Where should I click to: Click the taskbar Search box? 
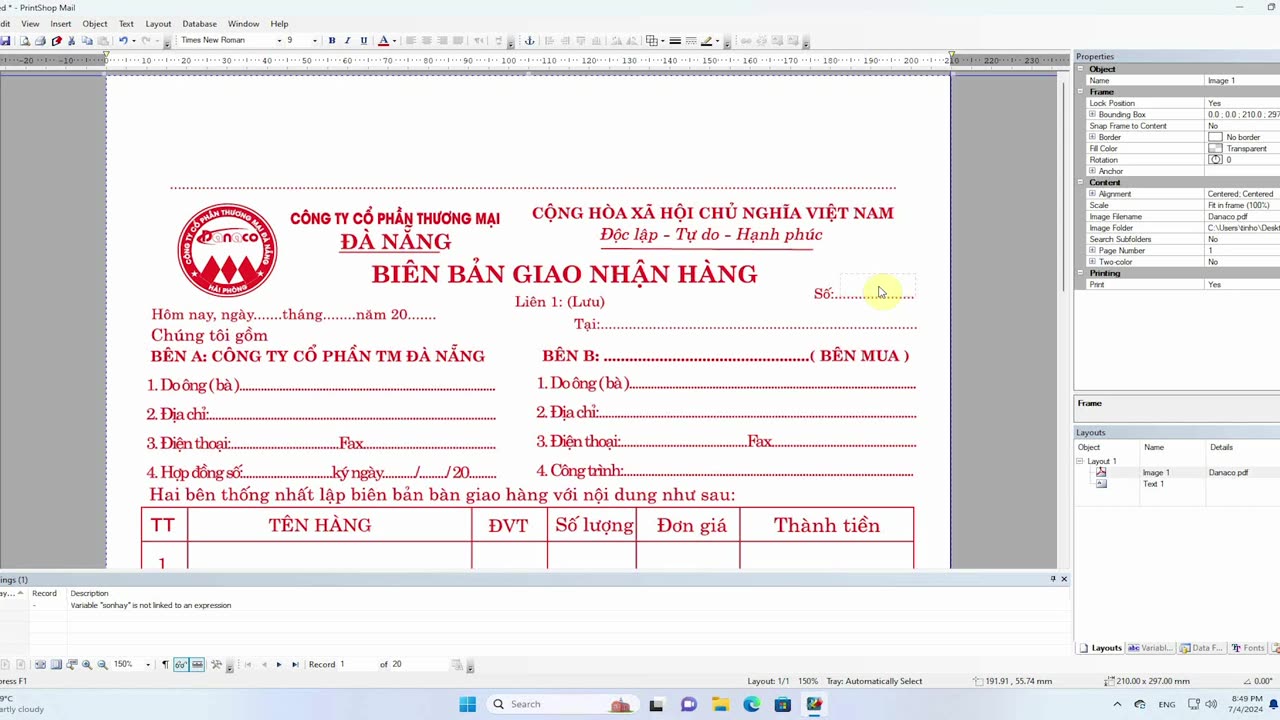561,704
